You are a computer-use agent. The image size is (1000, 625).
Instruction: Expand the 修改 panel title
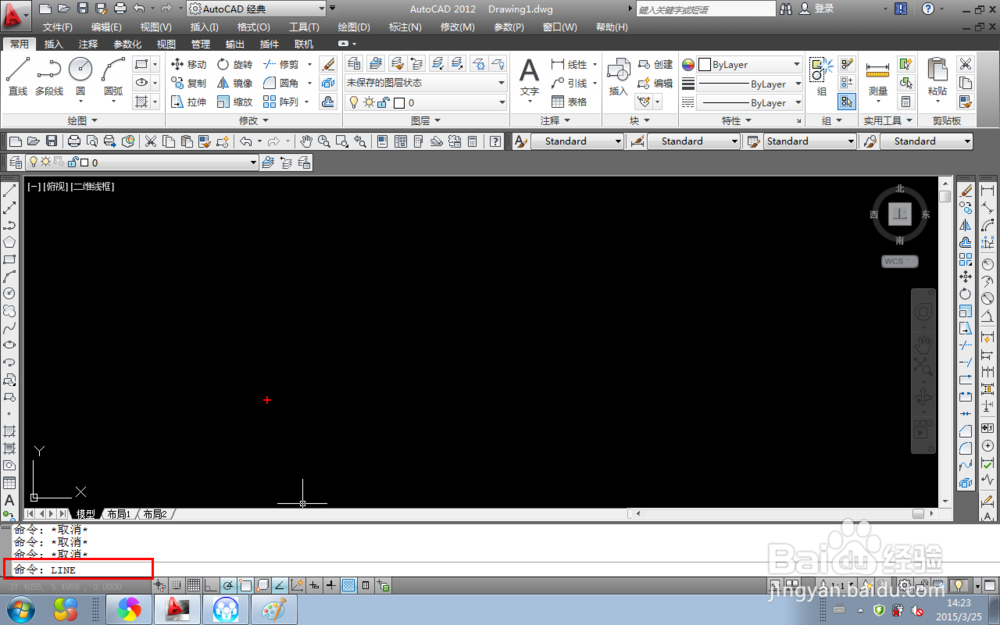pyautogui.click(x=253, y=120)
